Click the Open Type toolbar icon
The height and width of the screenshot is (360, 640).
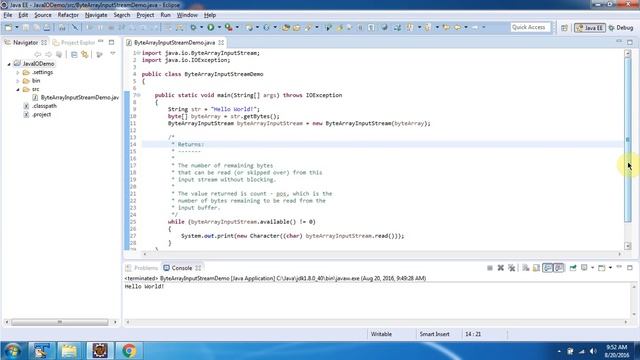pyautogui.click(x=286, y=27)
